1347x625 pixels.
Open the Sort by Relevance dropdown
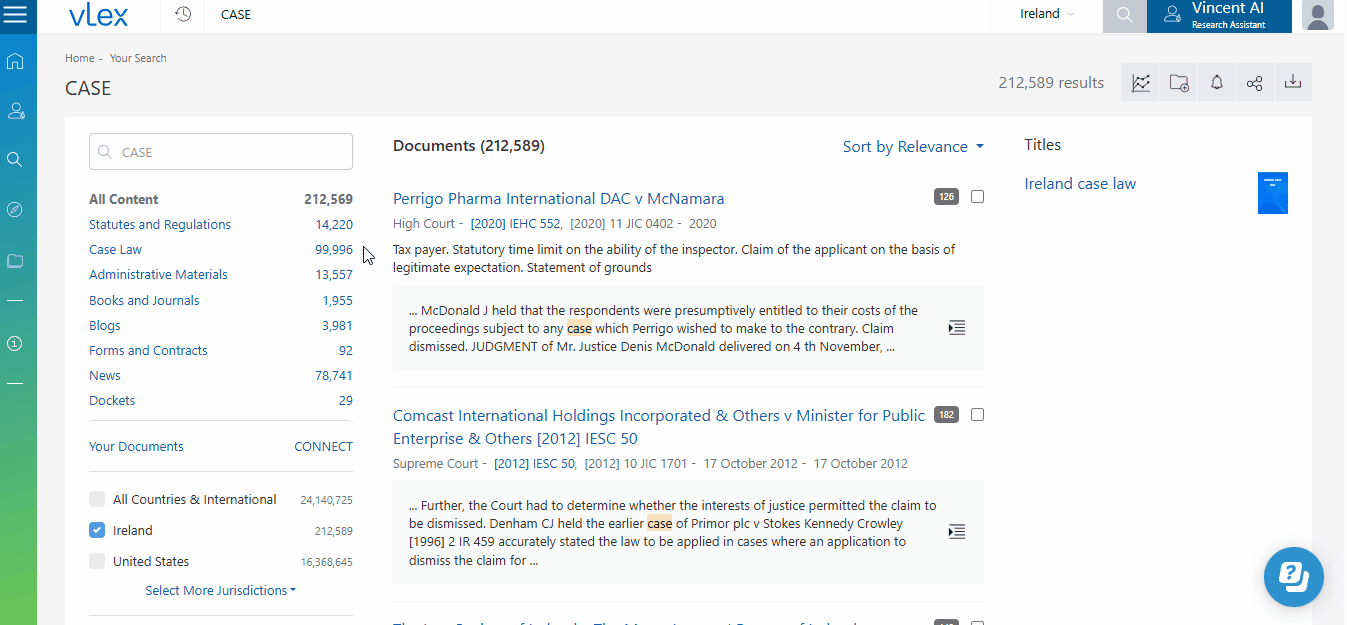click(912, 147)
